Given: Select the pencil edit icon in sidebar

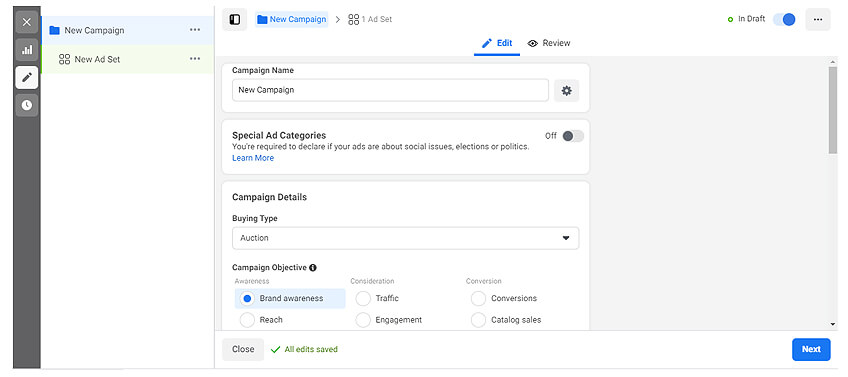Looking at the screenshot, I should tap(26, 77).
